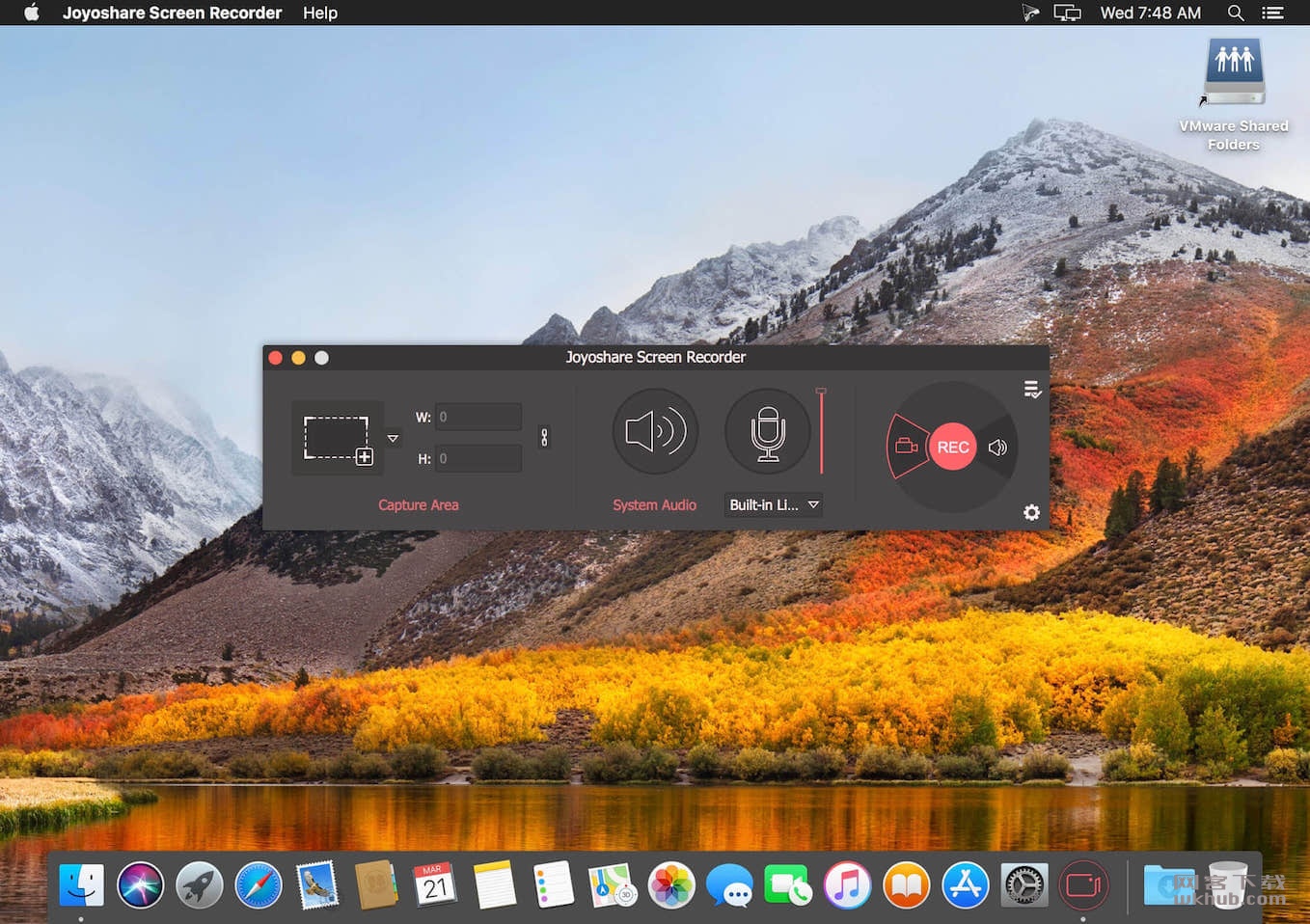Image resolution: width=1310 pixels, height=924 pixels.
Task: Open App Store from the Dock
Action: pos(966,884)
